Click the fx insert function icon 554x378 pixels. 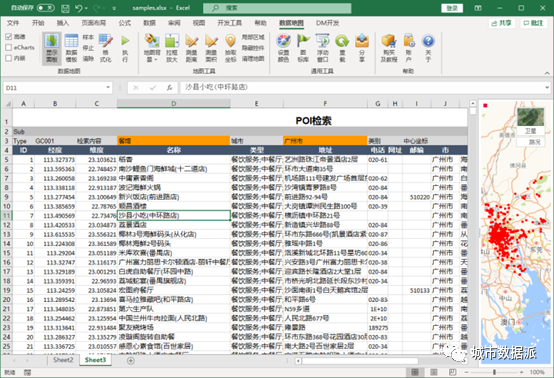click(x=170, y=88)
